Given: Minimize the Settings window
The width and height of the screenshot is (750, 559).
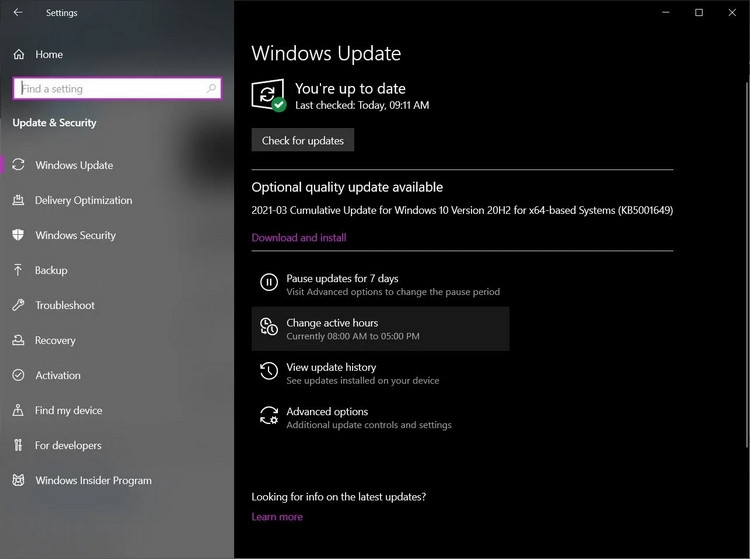Looking at the screenshot, I should (666, 12).
